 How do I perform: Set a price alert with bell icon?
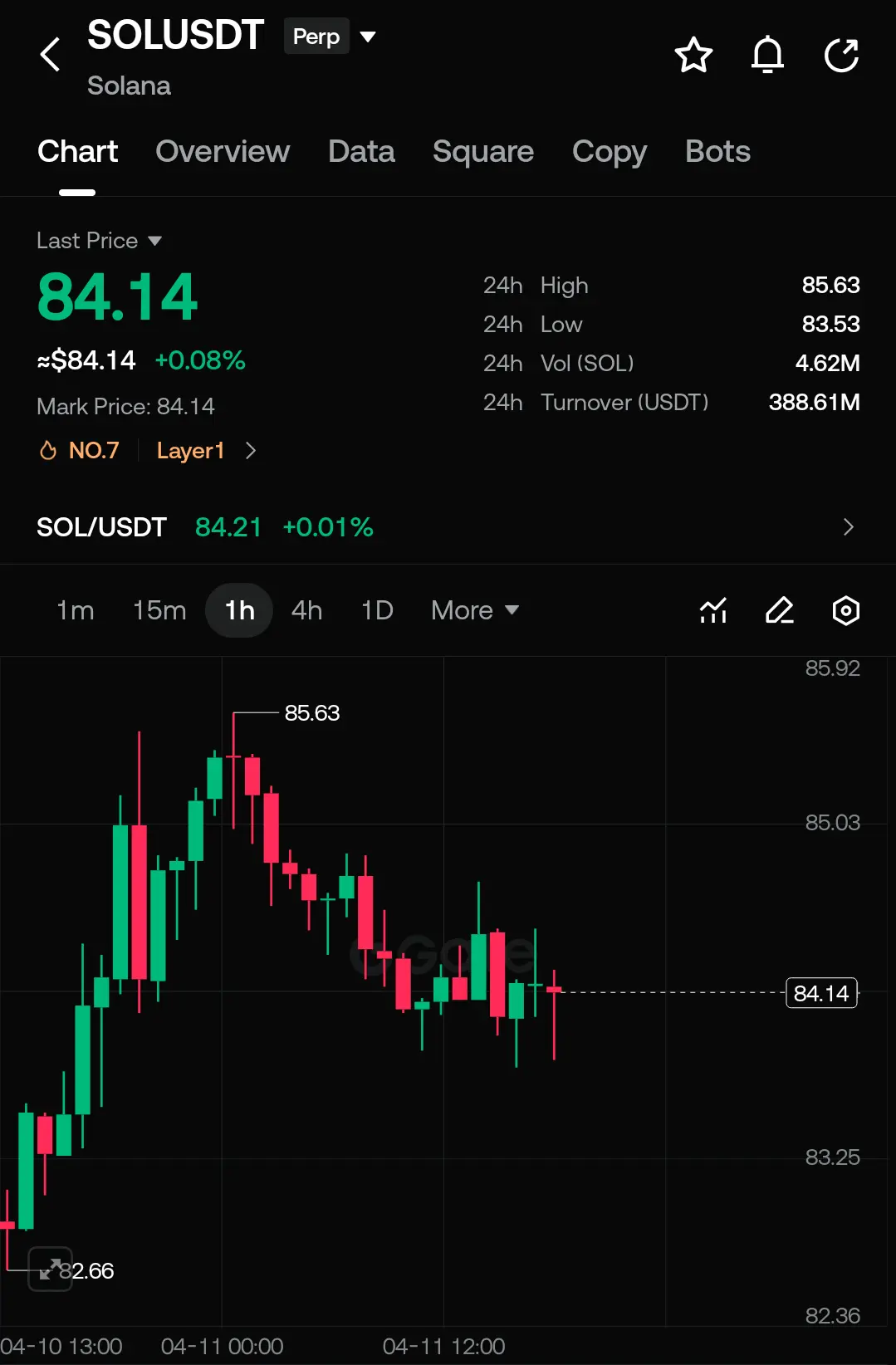(767, 56)
